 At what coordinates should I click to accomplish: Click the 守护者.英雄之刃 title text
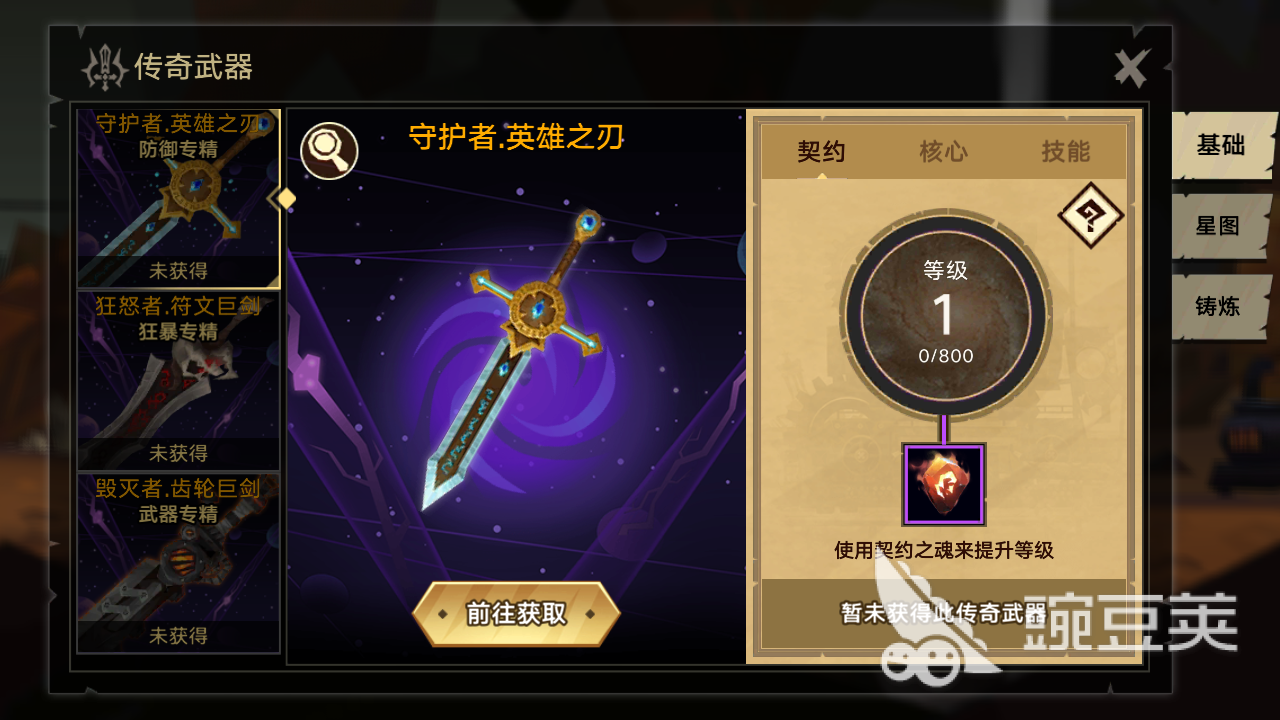pyautogui.click(x=517, y=137)
